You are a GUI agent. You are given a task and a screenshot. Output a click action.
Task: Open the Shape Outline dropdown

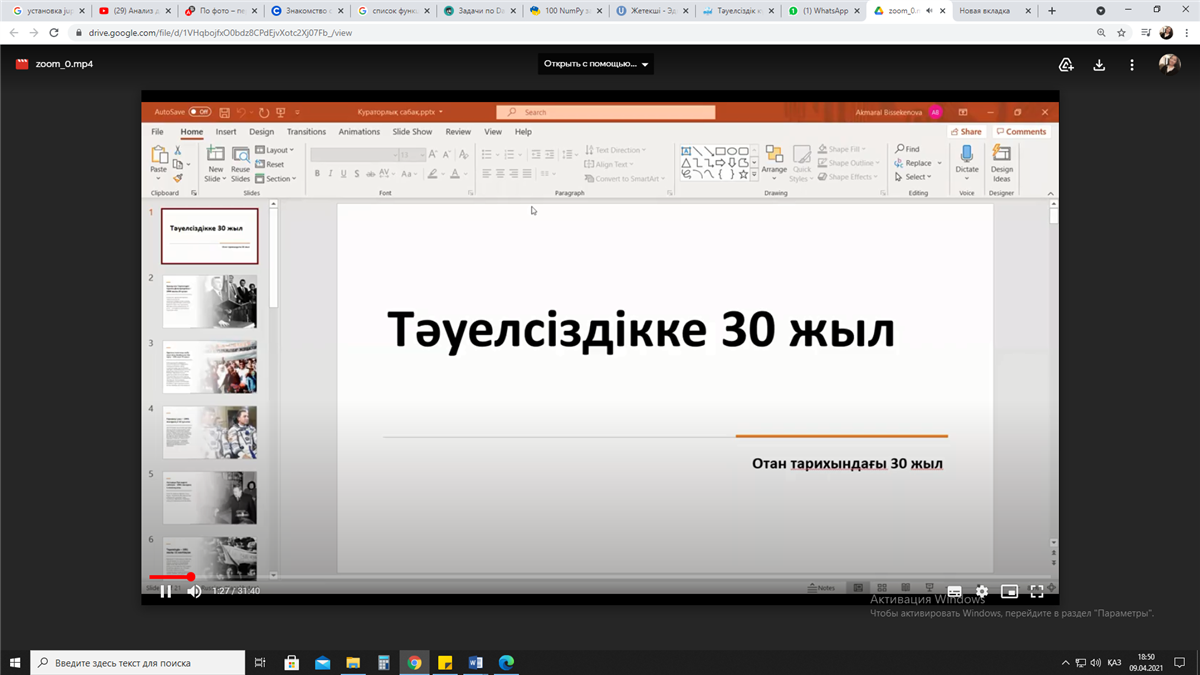[848, 163]
